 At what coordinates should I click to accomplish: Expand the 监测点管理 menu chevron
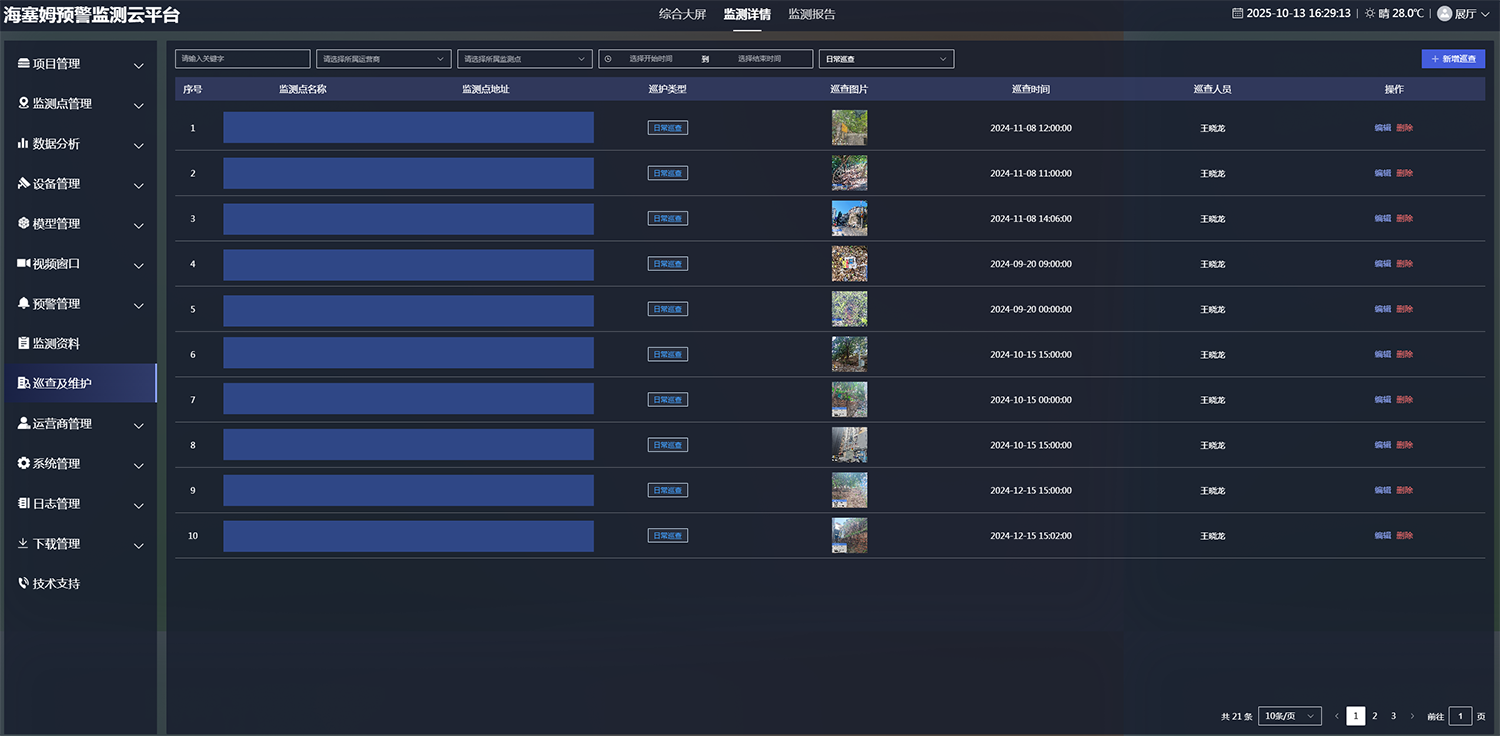tap(139, 105)
